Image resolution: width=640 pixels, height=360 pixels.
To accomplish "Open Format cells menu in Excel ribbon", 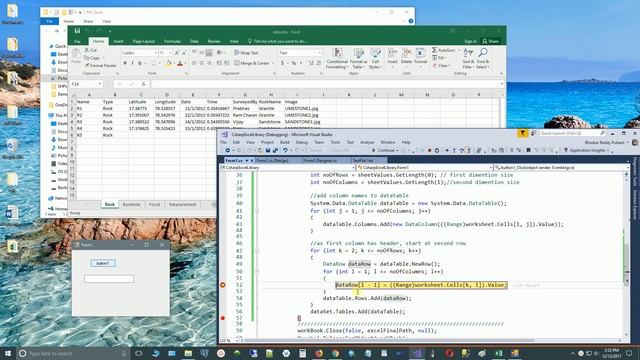I will pos(420,56).
